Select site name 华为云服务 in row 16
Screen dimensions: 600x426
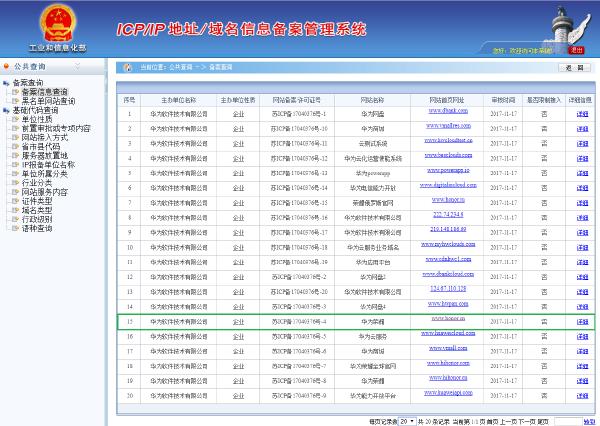[x=373, y=337]
